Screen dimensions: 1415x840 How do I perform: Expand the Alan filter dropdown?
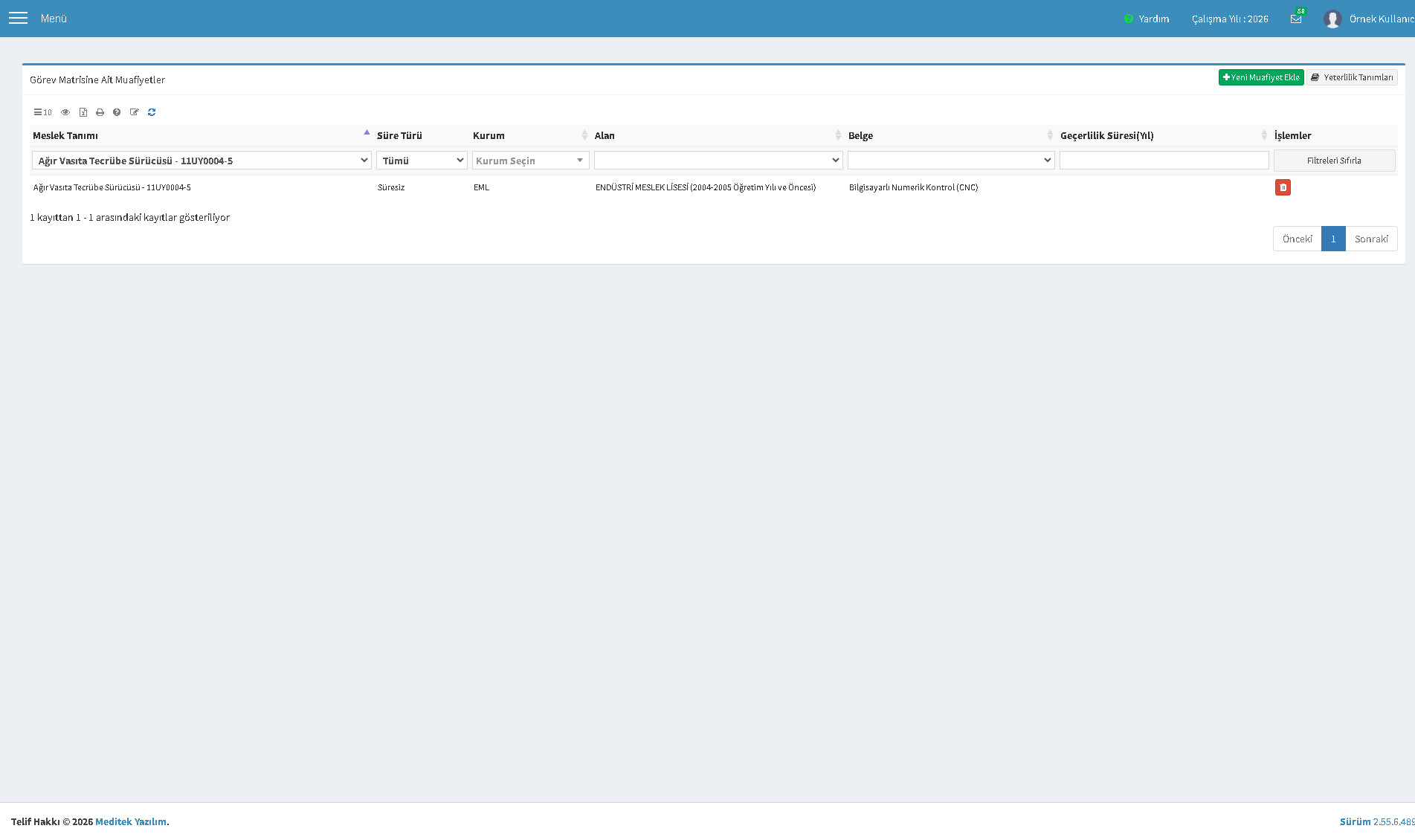point(718,161)
